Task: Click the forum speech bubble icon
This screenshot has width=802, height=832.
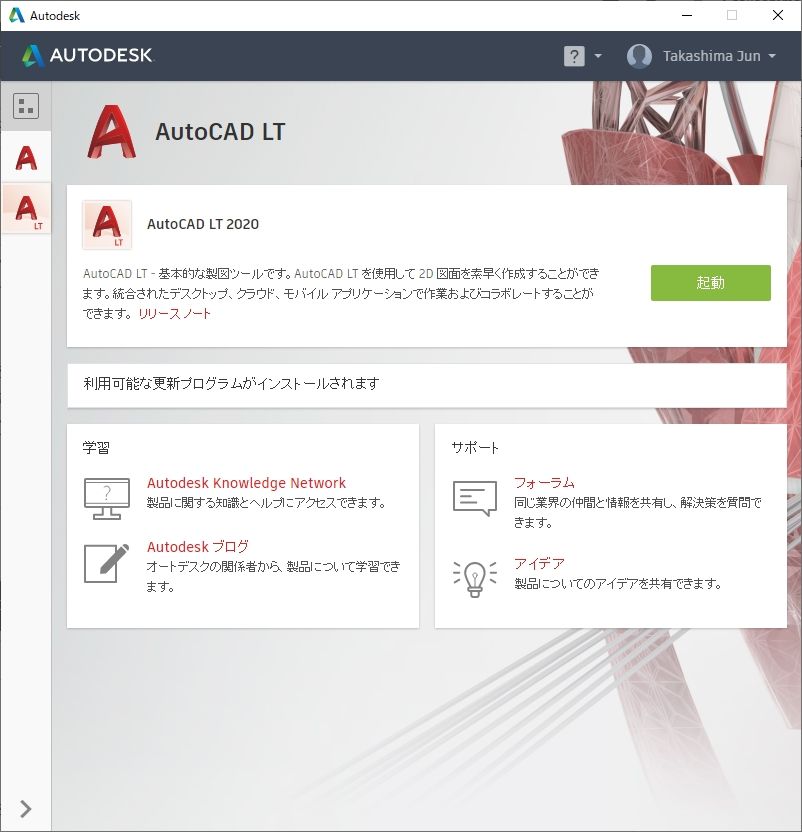Action: 475,498
